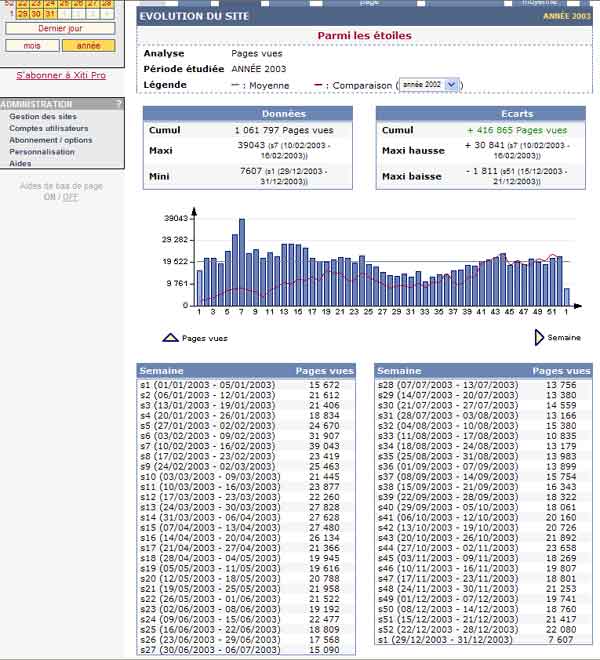Click row s1 (01/01/2003 - 05/01/2003)
The width and height of the screenshot is (600, 660).
coord(246,385)
